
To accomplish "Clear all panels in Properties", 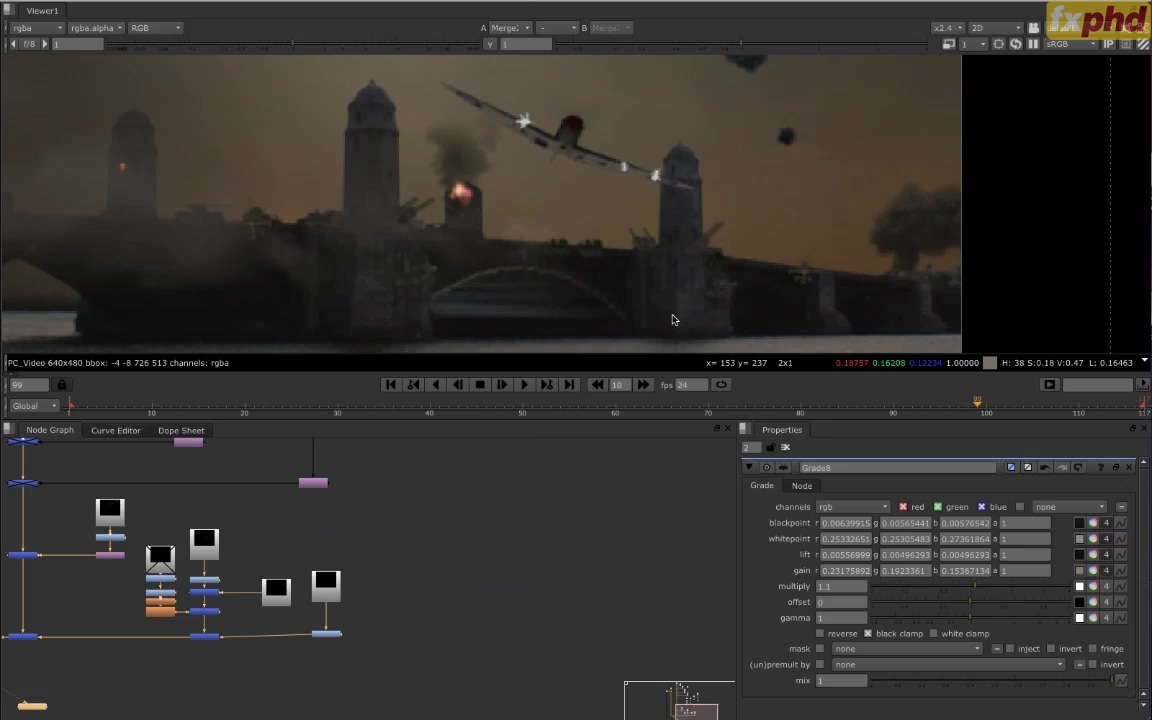I will click(785, 447).
